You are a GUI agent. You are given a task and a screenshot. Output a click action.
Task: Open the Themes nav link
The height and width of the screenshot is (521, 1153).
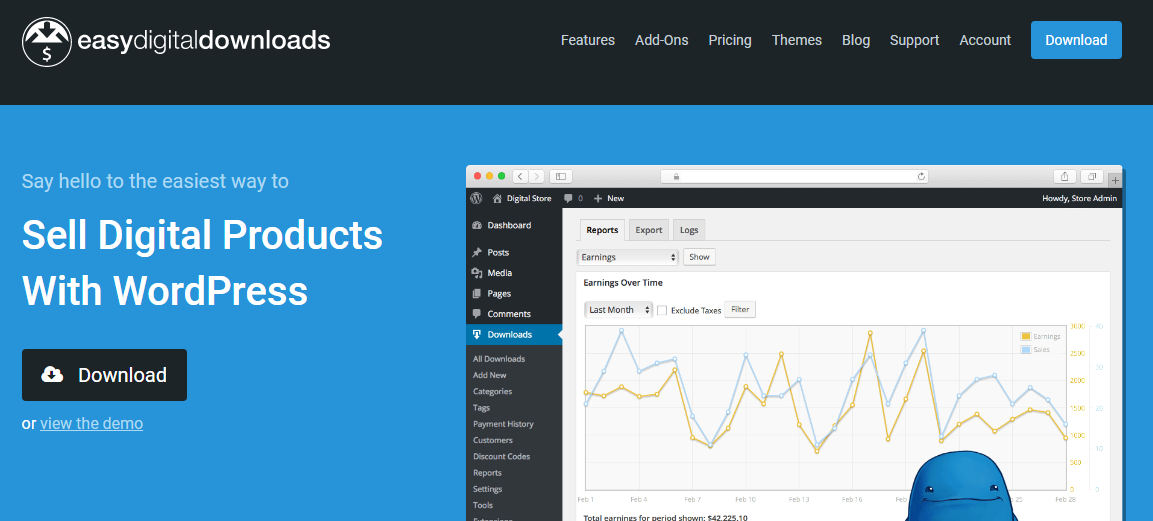797,40
